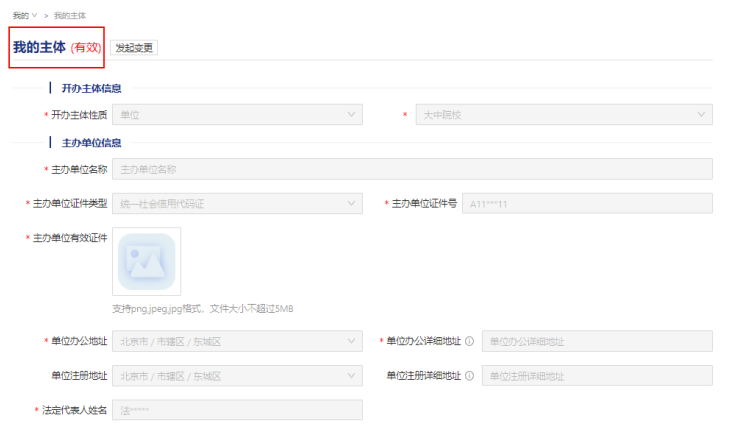Image resolution: width=744 pixels, height=447 pixels.
Task: Click the 我的主体 page heading
Action: pos(39,47)
